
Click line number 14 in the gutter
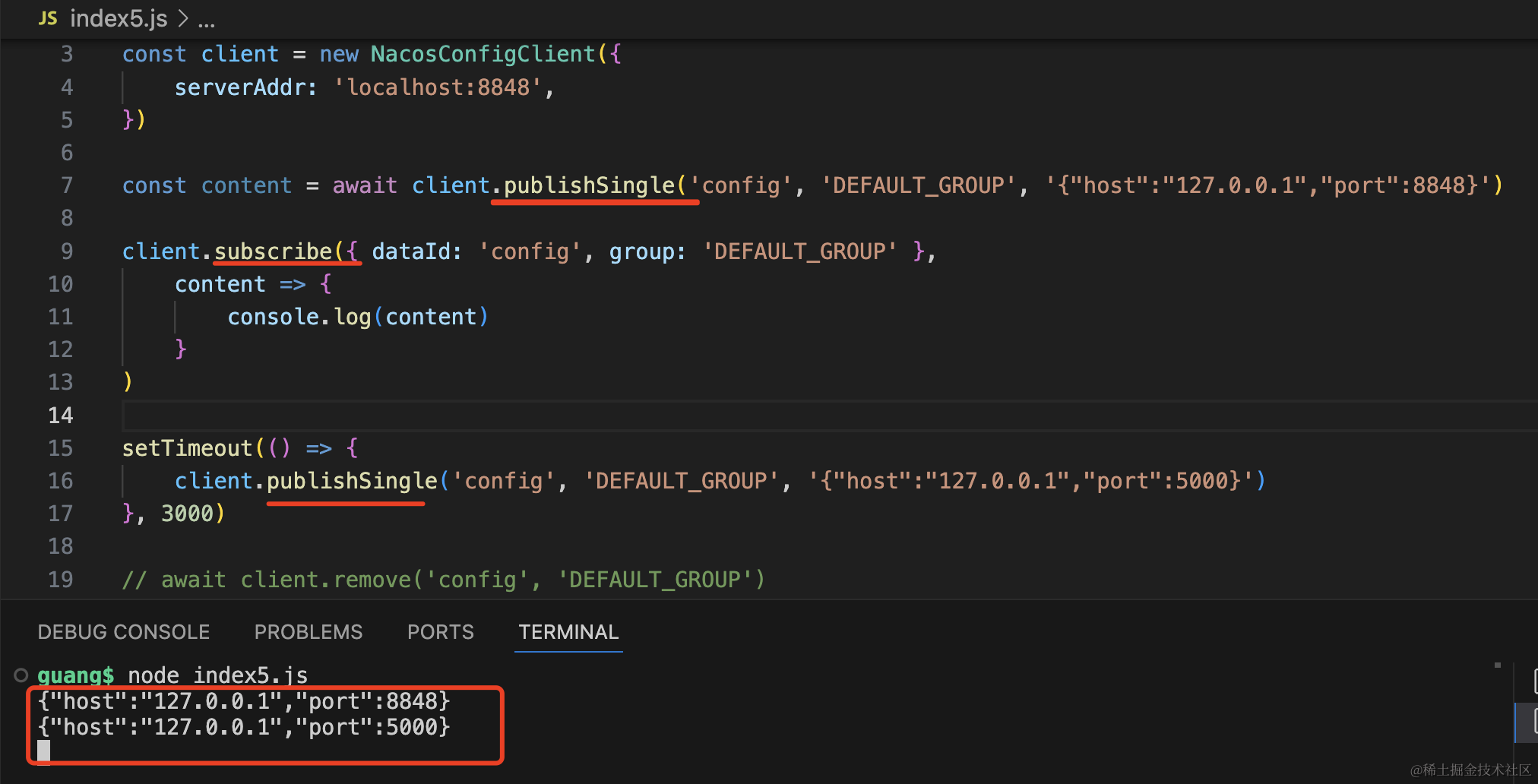61,416
